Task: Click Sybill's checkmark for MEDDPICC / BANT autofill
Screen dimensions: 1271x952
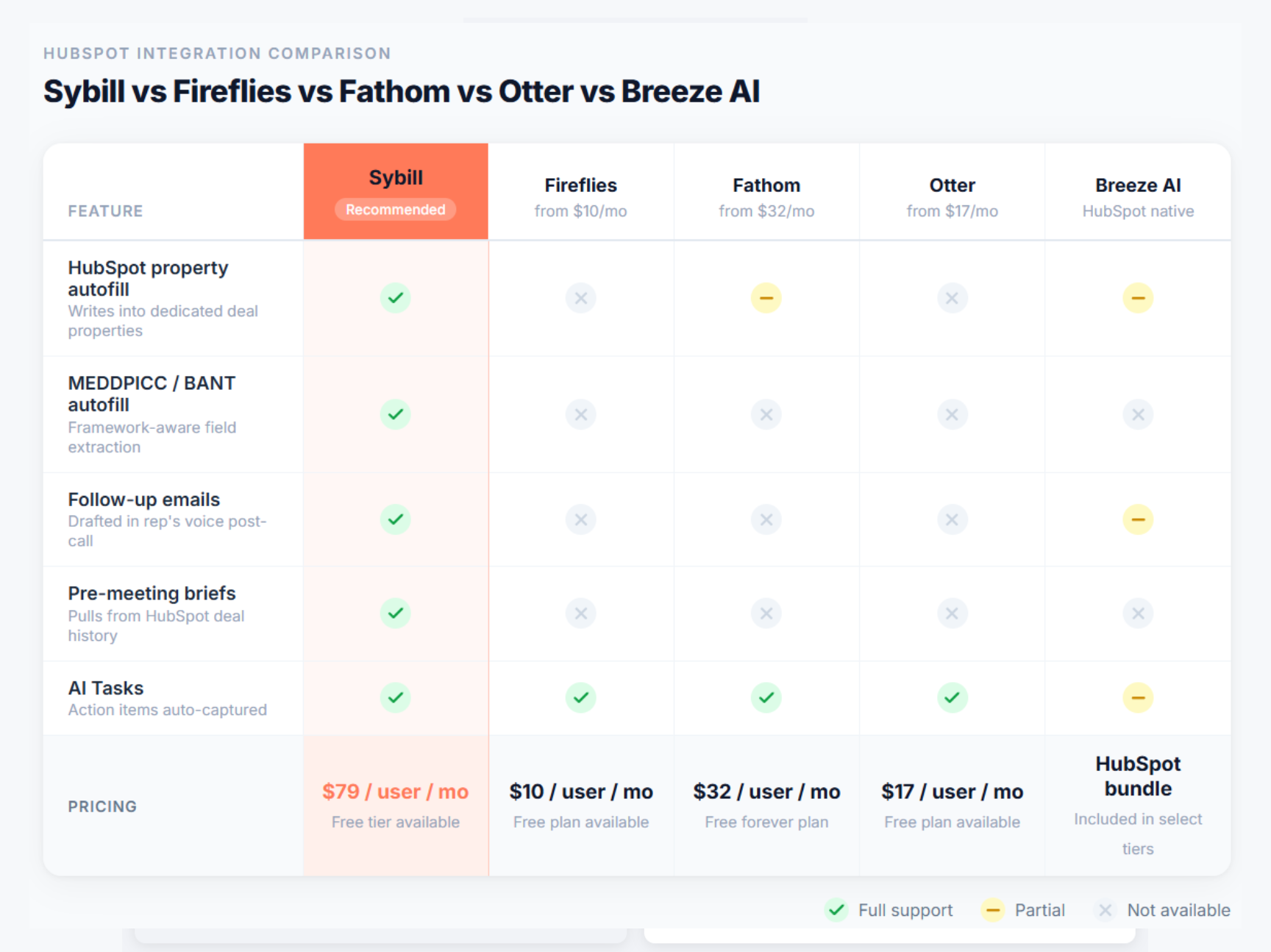Action: (x=396, y=414)
